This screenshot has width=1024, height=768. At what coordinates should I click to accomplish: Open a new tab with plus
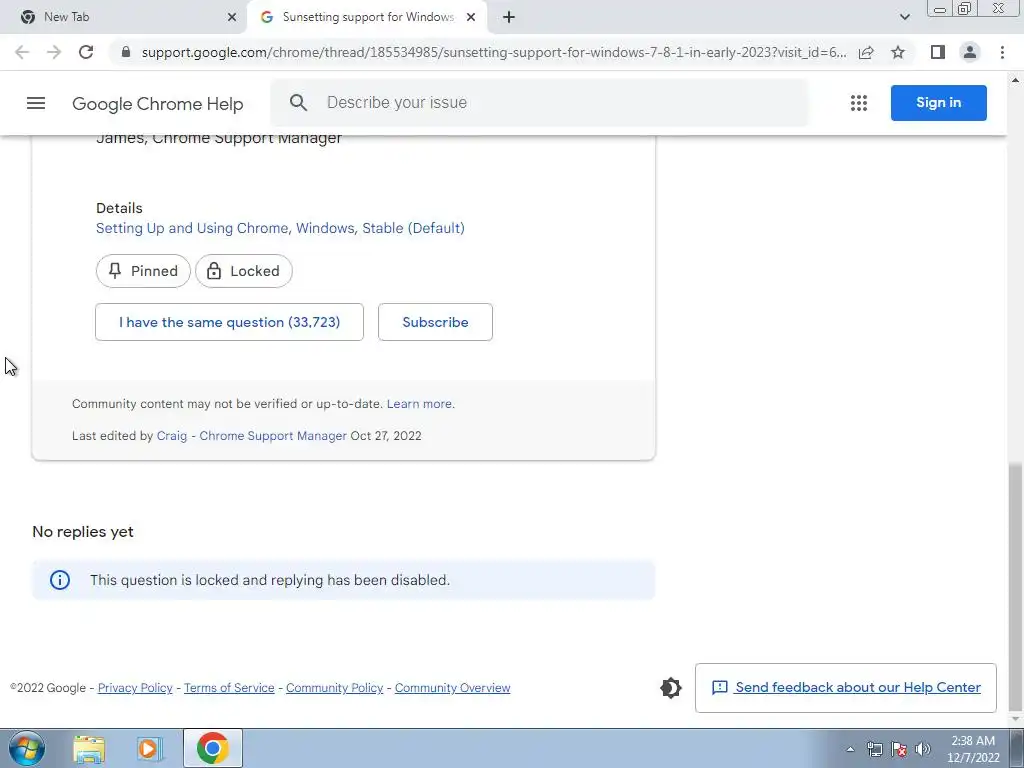(509, 18)
